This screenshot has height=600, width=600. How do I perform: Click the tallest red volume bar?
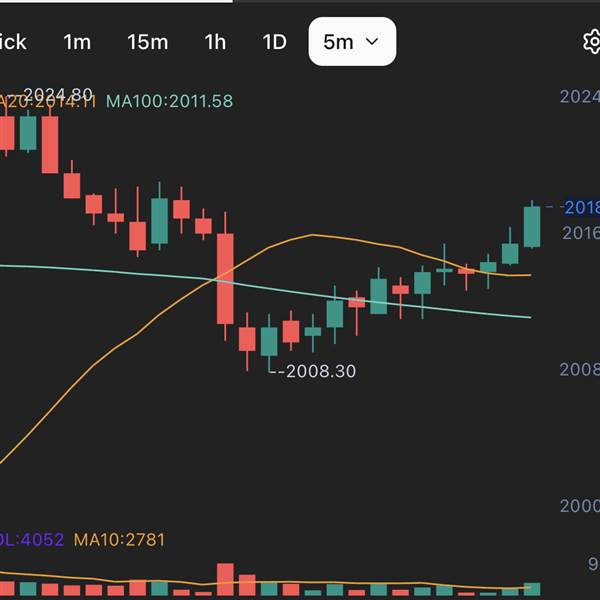[225, 580]
